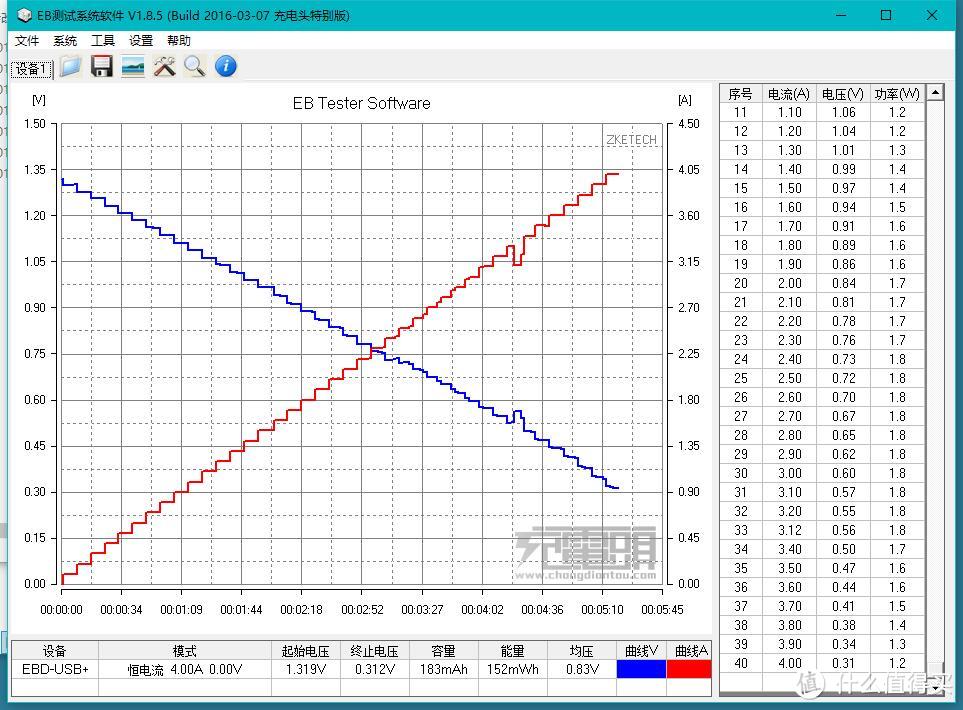
Task: Click the [A] axis unit label
Action: point(684,100)
